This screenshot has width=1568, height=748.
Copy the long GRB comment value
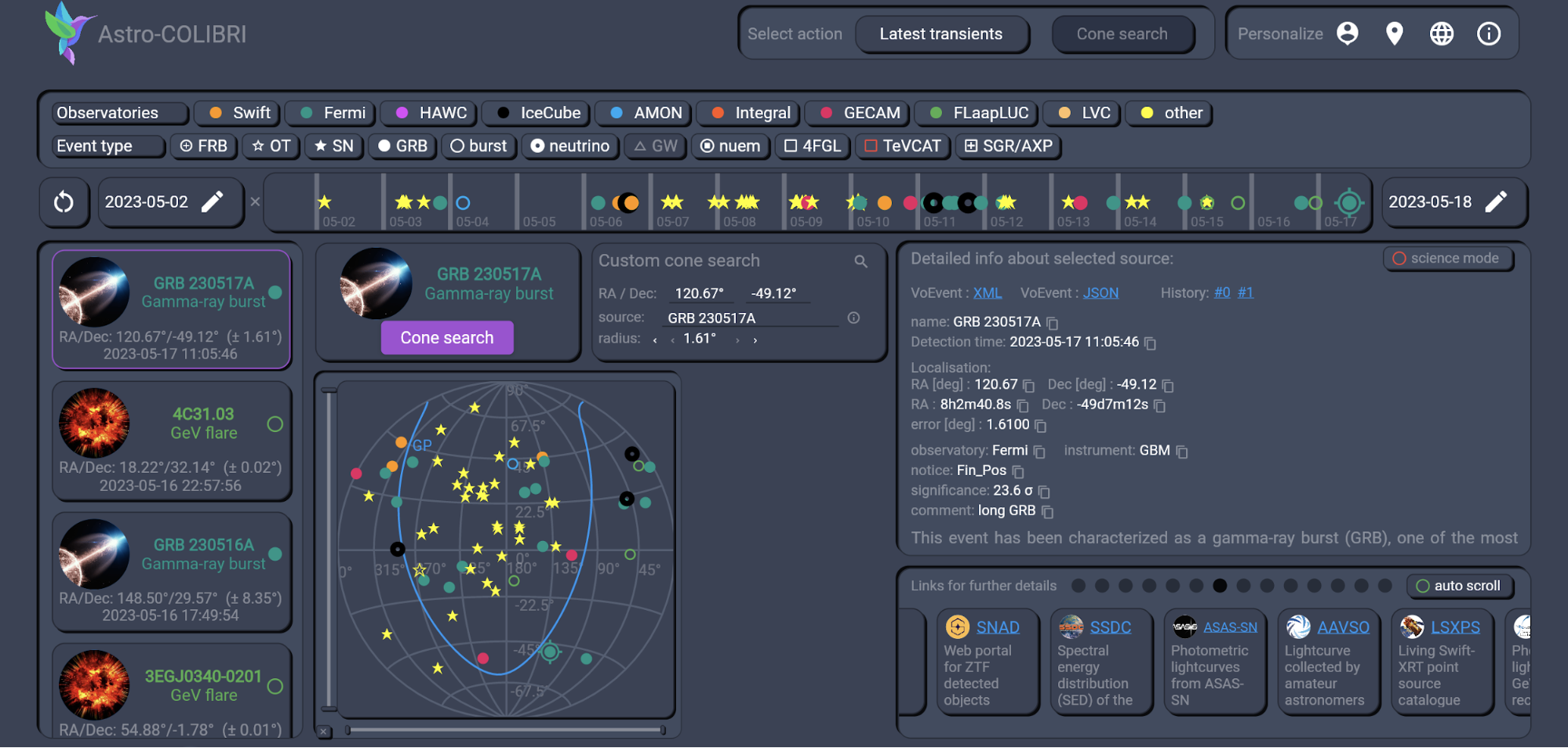(x=1046, y=512)
